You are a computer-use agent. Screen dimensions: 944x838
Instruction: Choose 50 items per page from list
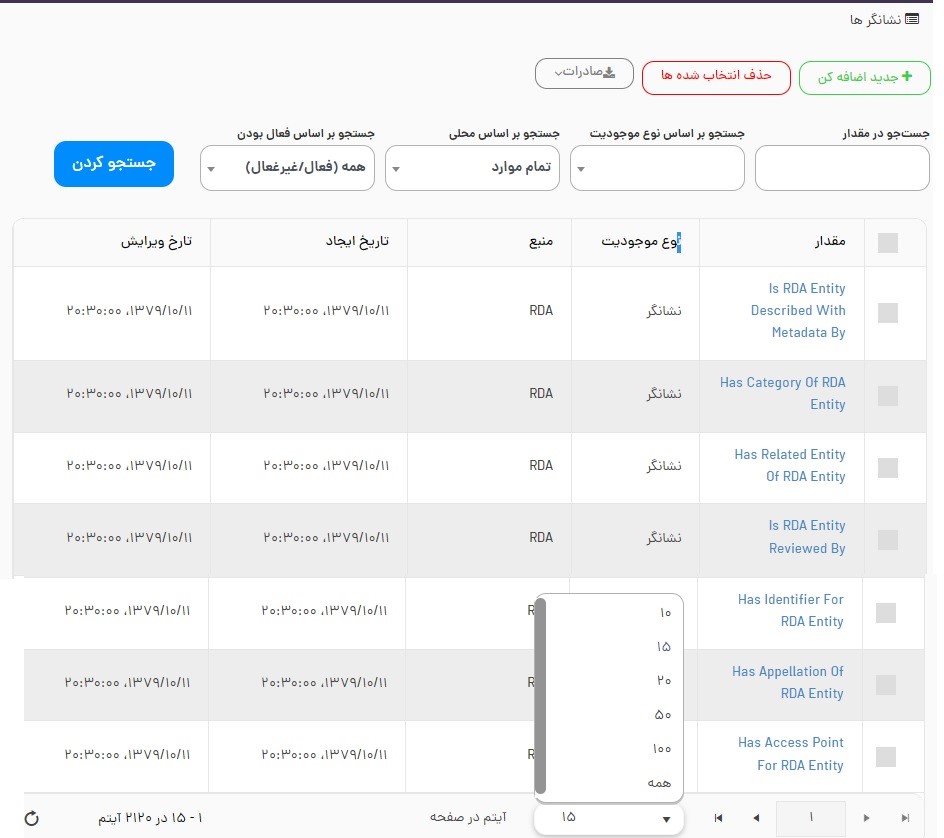(663, 715)
